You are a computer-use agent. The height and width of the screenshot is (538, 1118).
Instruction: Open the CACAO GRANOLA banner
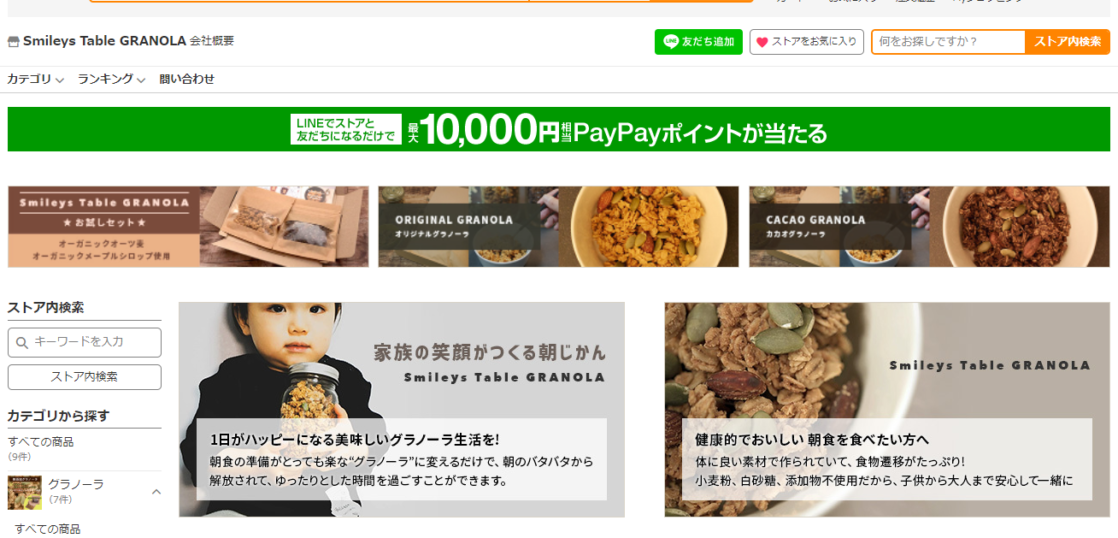click(929, 227)
